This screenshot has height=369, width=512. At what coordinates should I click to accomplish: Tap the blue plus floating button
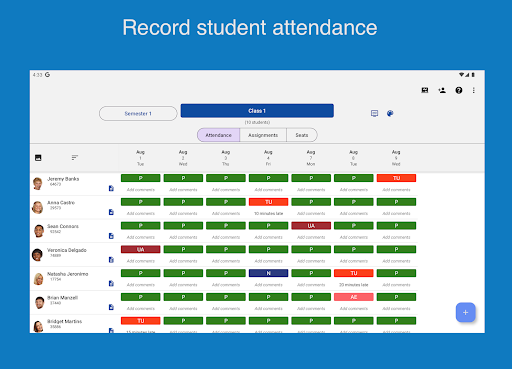465,312
